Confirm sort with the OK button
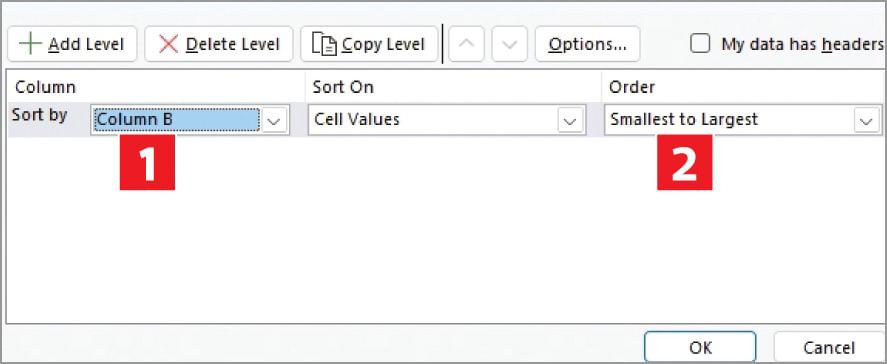This screenshot has height=364, width=887. tap(700, 346)
